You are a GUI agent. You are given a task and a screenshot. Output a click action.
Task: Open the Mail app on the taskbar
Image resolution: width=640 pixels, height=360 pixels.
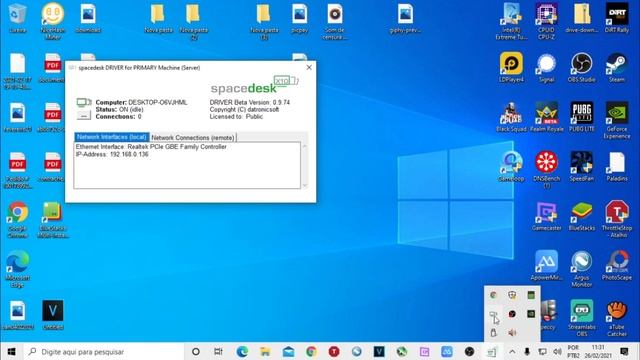coord(288,351)
